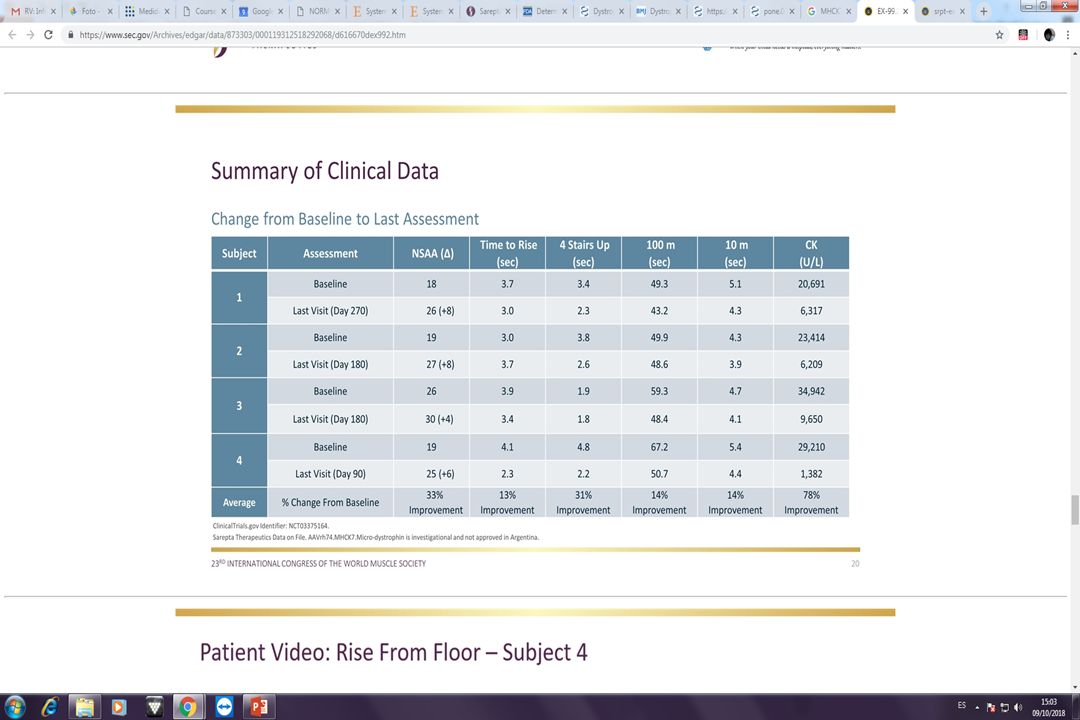Click the CK value '34,942'
Image resolution: width=1080 pixels, height=720 pixels.
point(811,391)
